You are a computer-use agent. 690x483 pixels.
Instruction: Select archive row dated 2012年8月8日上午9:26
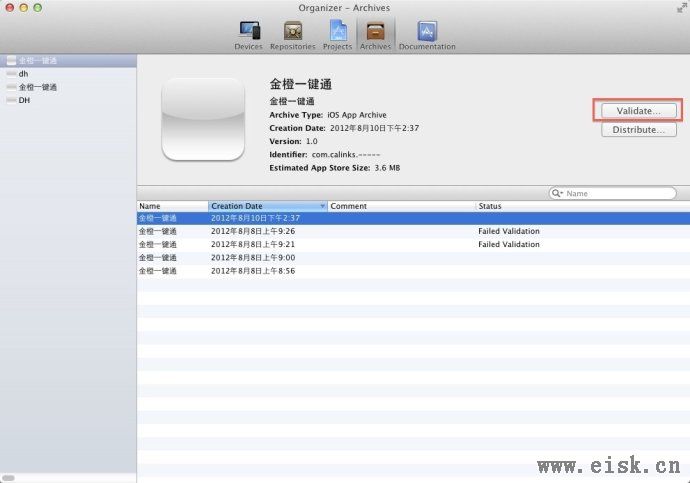click(413, 231)
